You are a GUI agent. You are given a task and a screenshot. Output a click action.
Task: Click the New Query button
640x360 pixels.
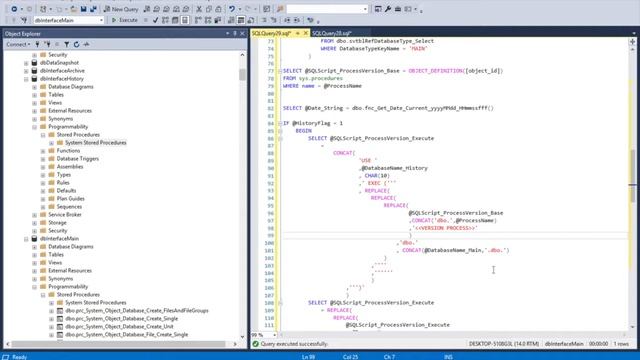tap(121, 9)
